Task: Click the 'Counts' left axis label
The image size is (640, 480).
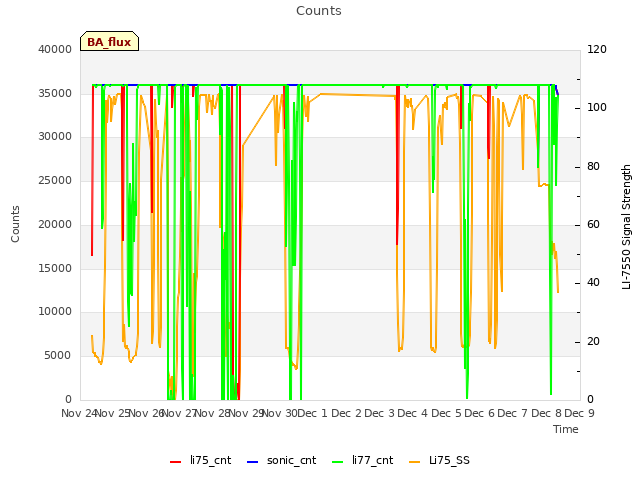Action: (x=15, y=224)
